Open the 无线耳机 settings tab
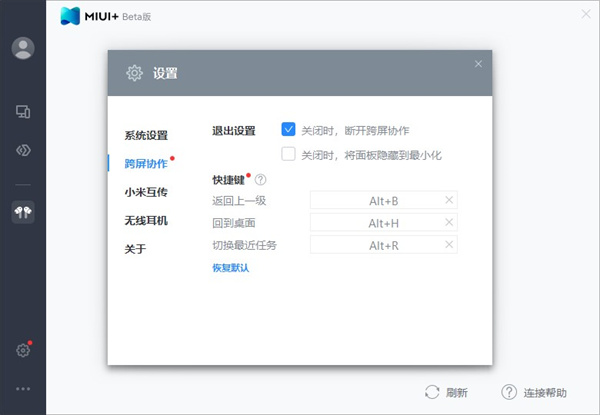The image size is (600, 415). click(x=146, y=220)
